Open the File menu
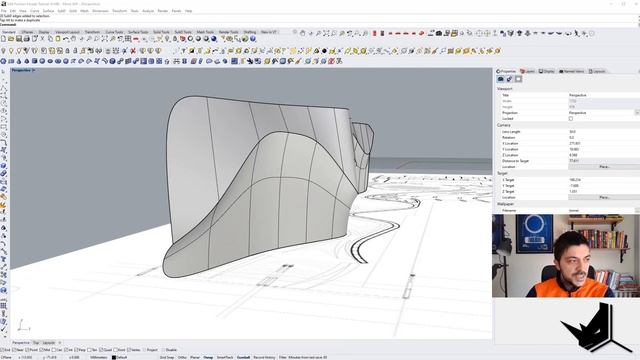Image resolution: width=640 pixels, height=360 pixels. click(4, 11)
